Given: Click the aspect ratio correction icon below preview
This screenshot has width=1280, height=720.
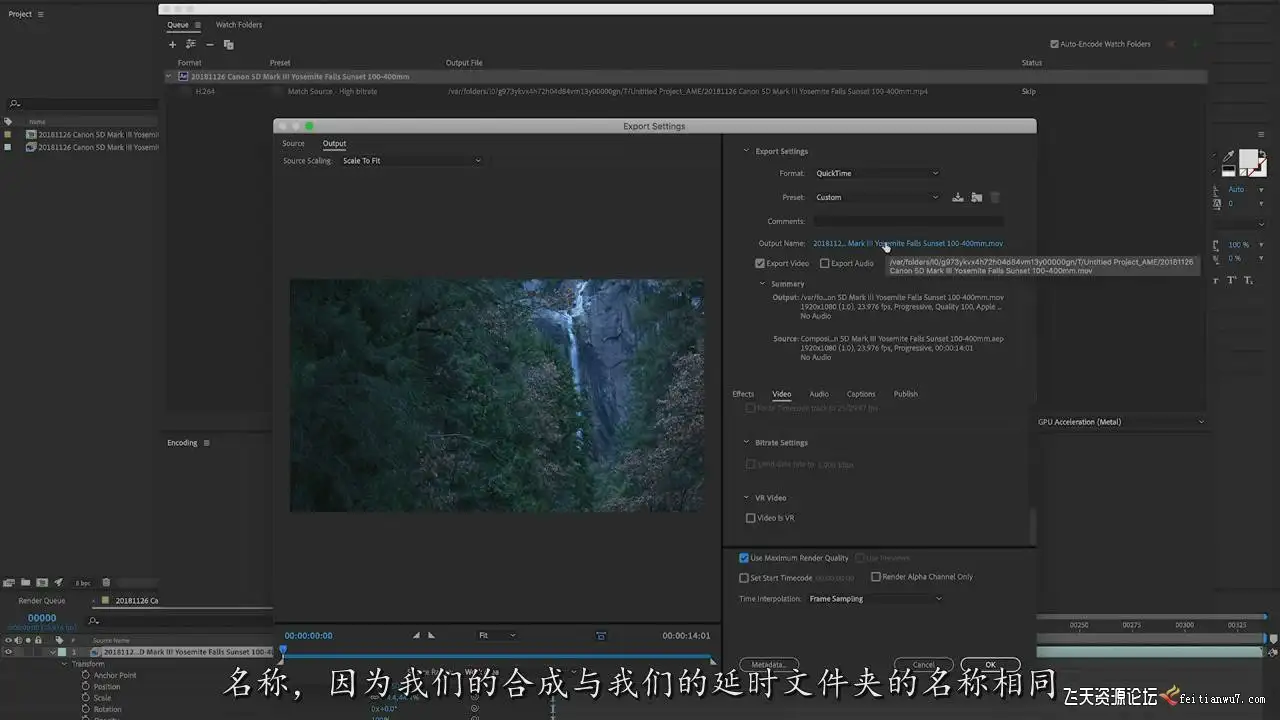Looking at the screenshot, I should coord(601,635).
